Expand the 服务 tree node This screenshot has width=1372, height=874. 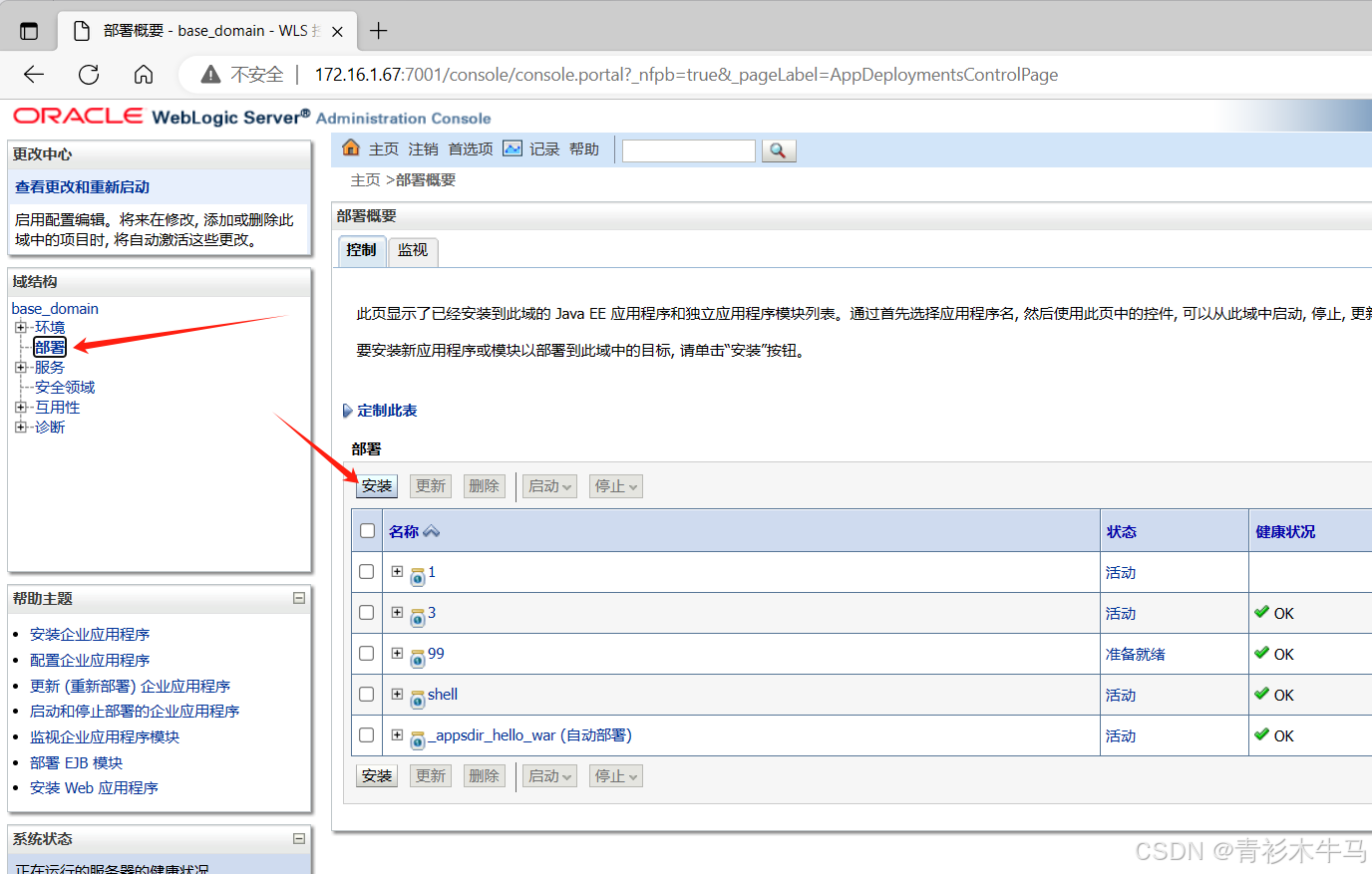pyautogui.click(x=20, y=367)
